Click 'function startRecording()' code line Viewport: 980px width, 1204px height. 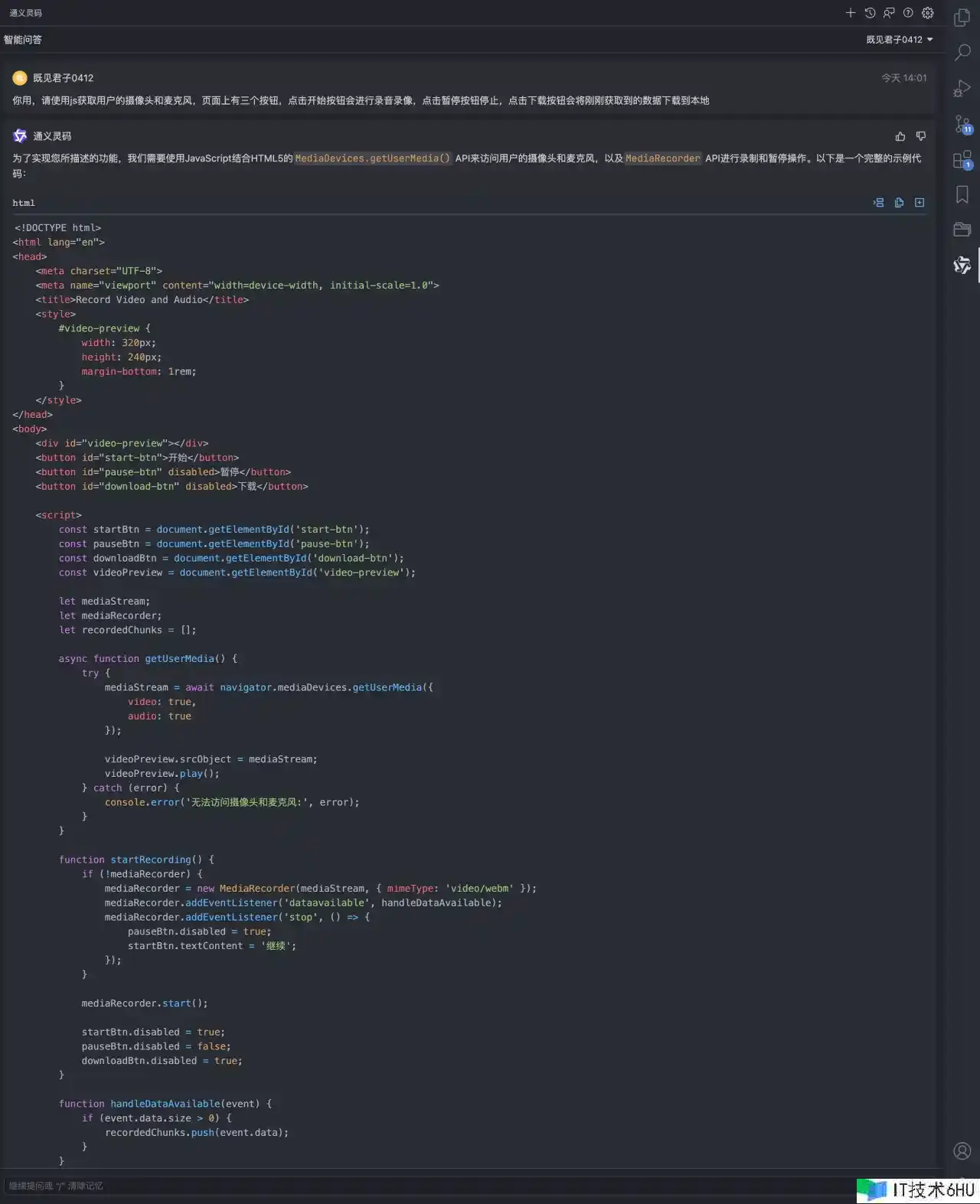pos(136,860)
